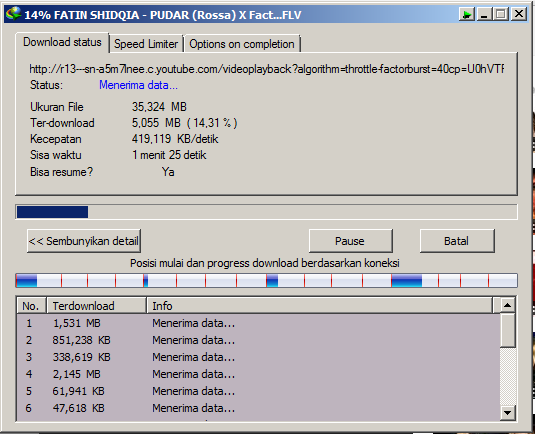This screenshot has width=535, height=434.
Task: Cancel the download with Batal button
Action: (457, 241)
